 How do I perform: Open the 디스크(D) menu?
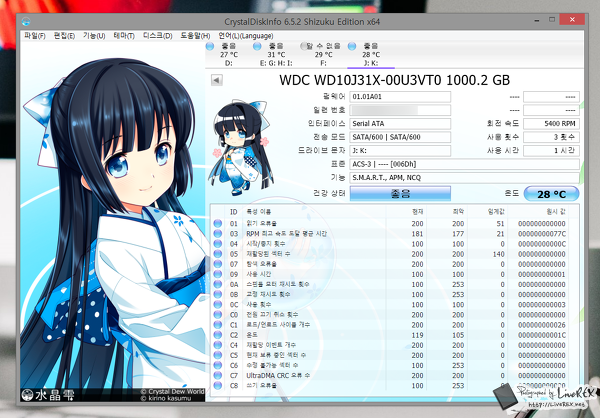point(158,36)
